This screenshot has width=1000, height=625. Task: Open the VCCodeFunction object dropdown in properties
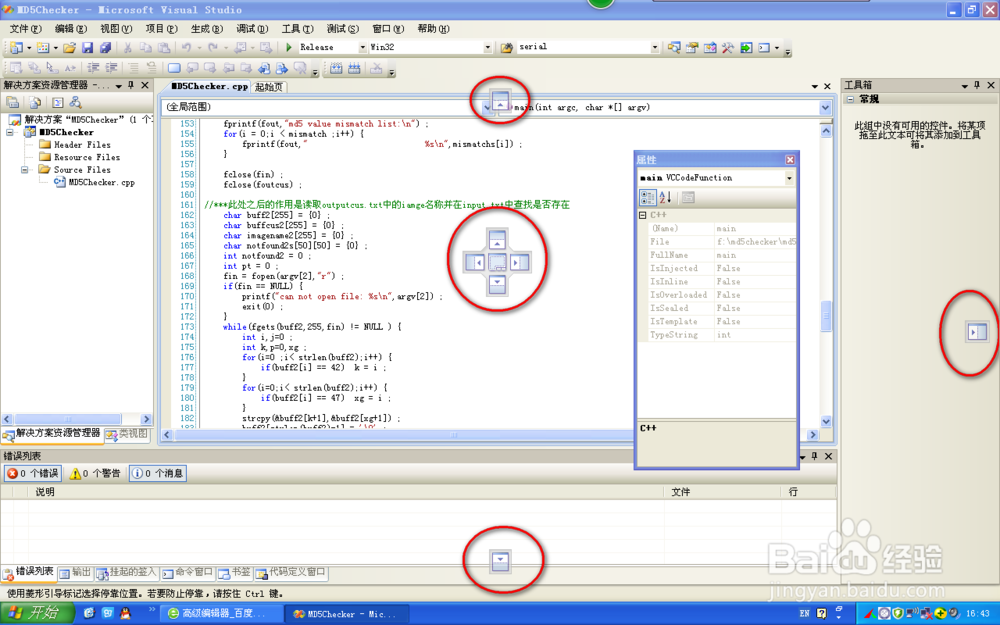tap(790, 178)
